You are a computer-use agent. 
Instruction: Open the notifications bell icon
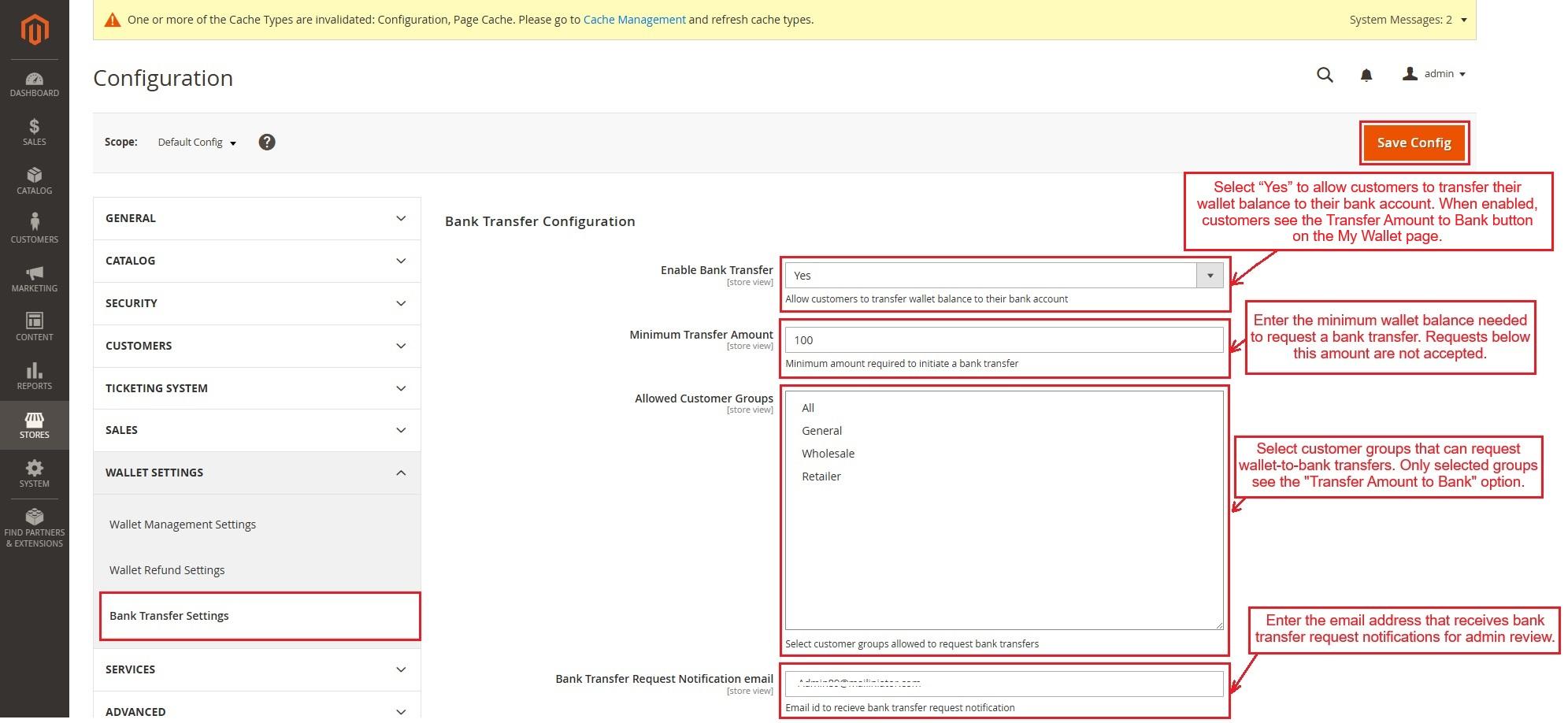pyautogui.click(x=1366, y=75)
